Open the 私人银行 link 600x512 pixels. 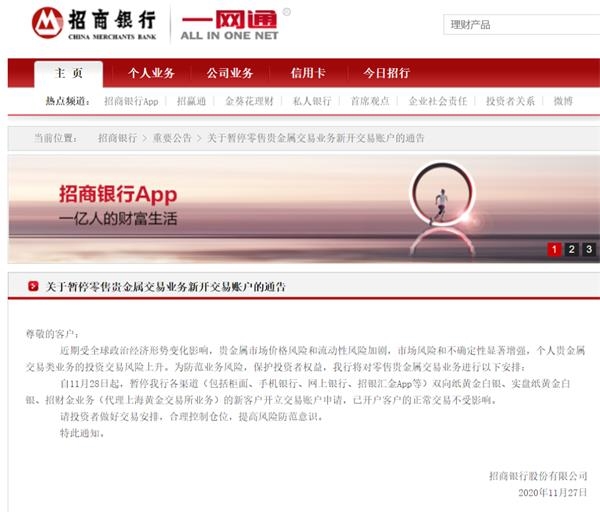[x=312, y=101]
